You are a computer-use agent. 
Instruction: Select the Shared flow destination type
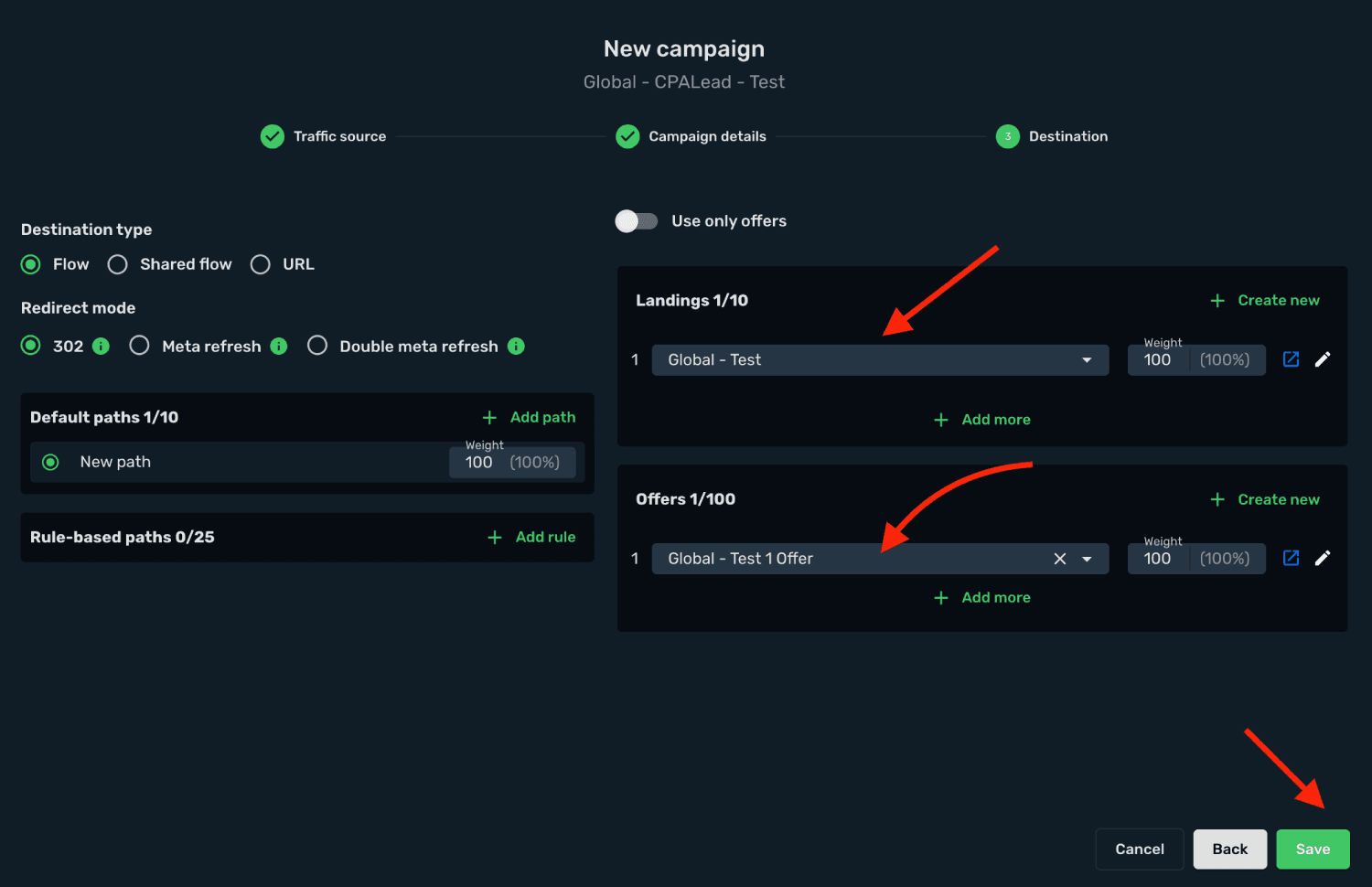118,264
